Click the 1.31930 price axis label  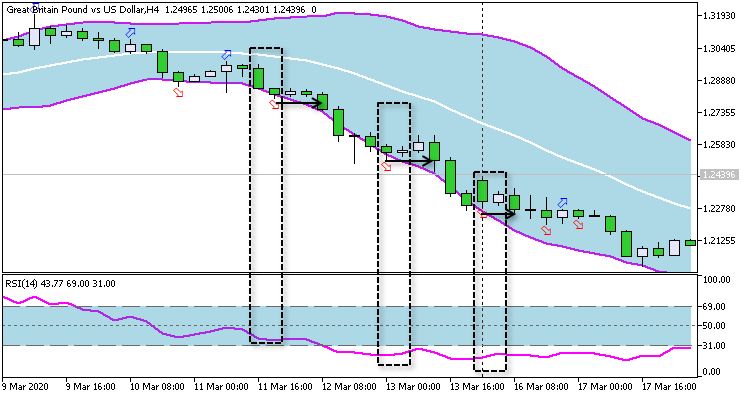point(718,16)
